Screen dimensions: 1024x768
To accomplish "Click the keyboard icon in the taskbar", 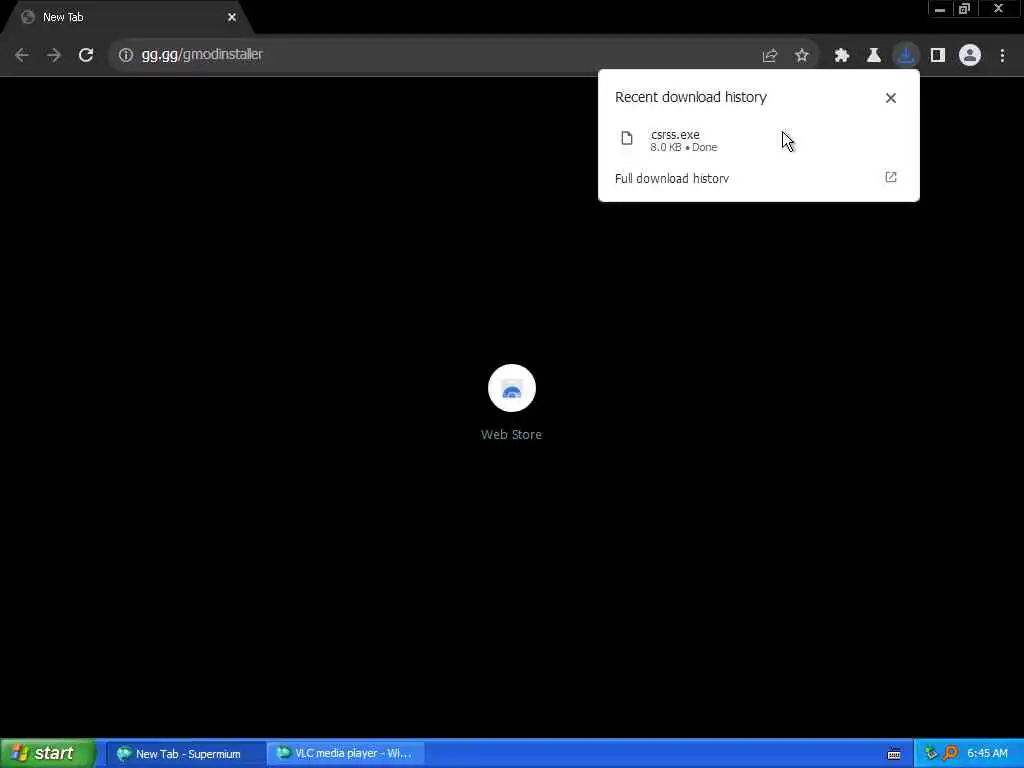I will point(894,754).
